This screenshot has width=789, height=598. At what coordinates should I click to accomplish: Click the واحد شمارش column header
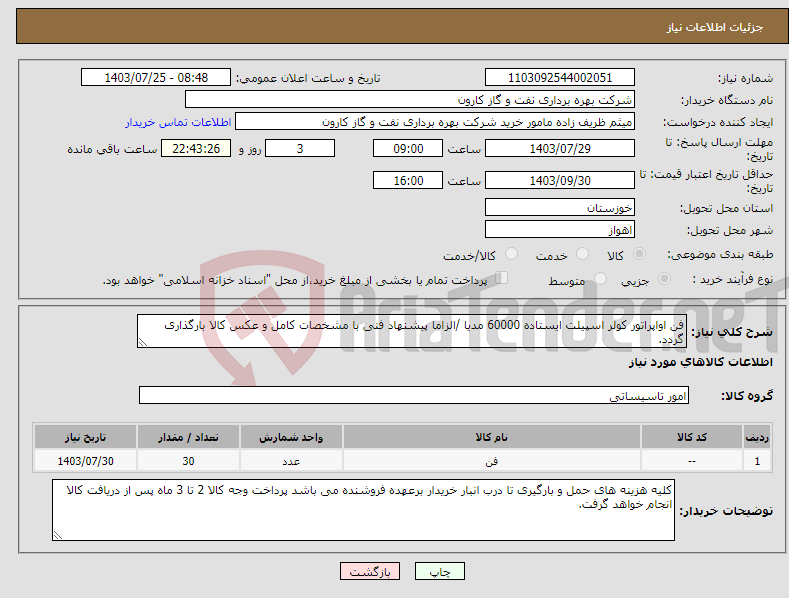[x=291, y=437]
